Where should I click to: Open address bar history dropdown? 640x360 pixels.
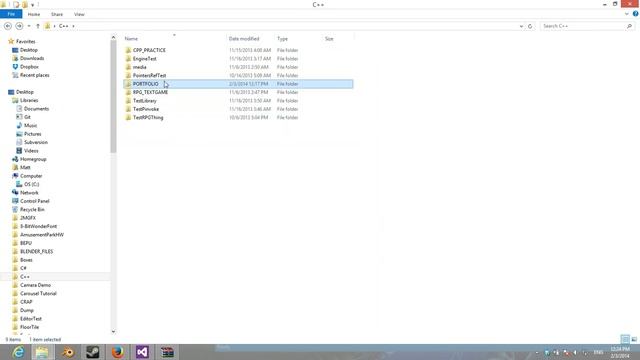click(x=521, y=26)
